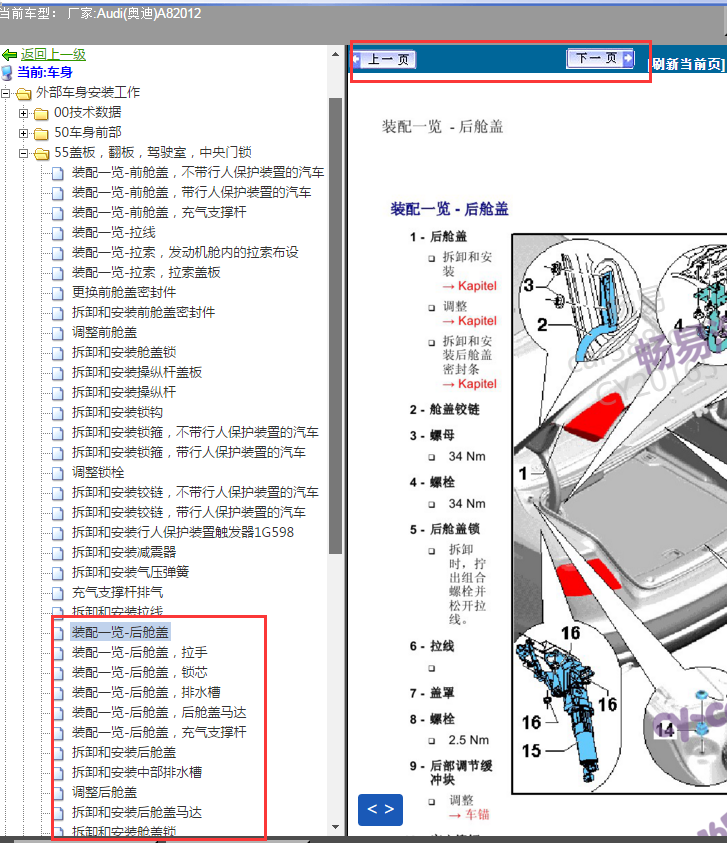Open 装配一览-前舱盖，不带行人保护装置的汽车
Viewport: 727px width, 843px height.
[x=198, y=172]
